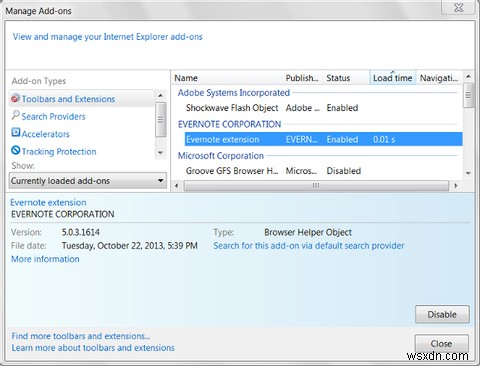Image resolution: width=480 pixels, height=366 pixels.
Task: Select Tracking Protection add-on type
Action: (59, 152)
